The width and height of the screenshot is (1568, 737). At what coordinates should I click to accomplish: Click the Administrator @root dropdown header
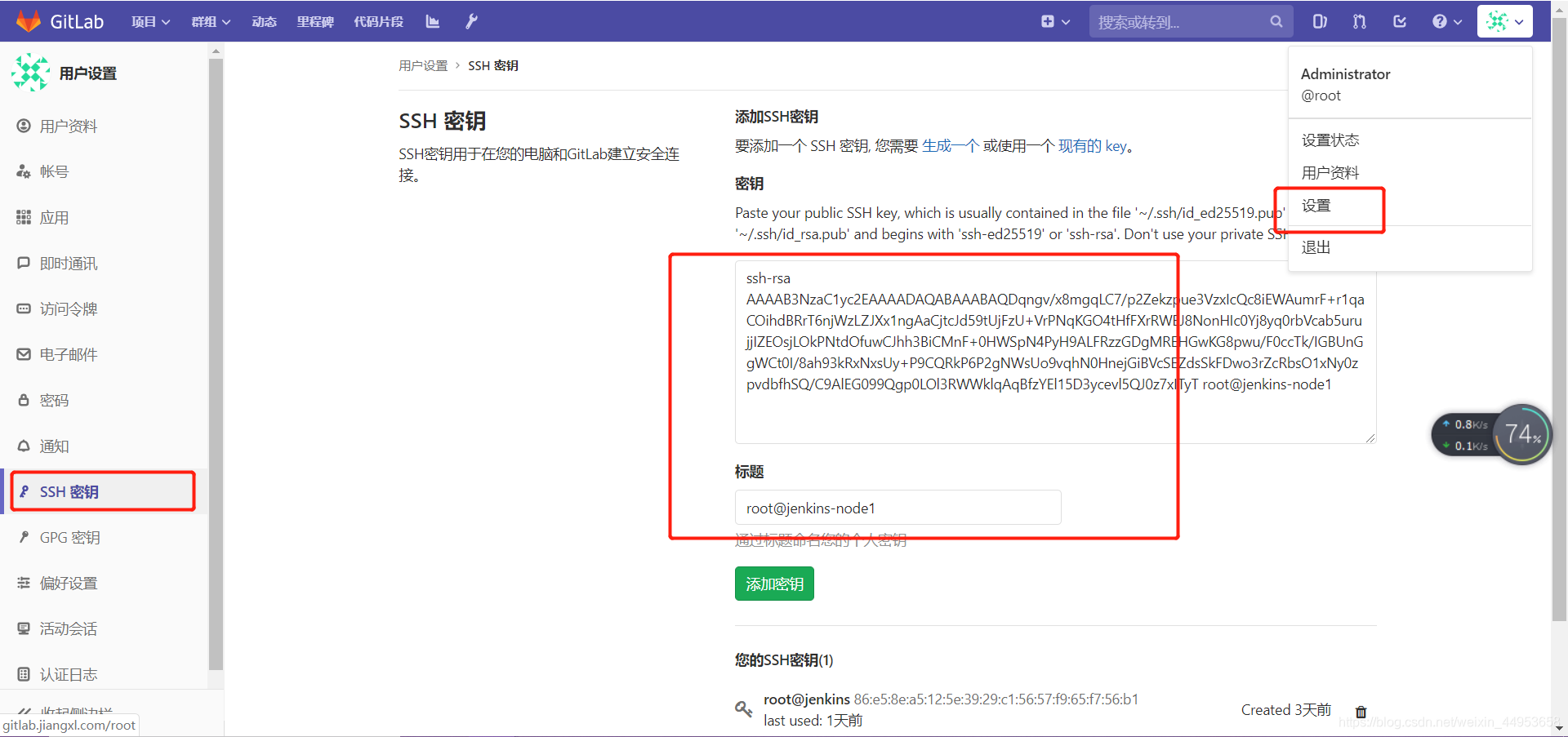pos(1345,84)
